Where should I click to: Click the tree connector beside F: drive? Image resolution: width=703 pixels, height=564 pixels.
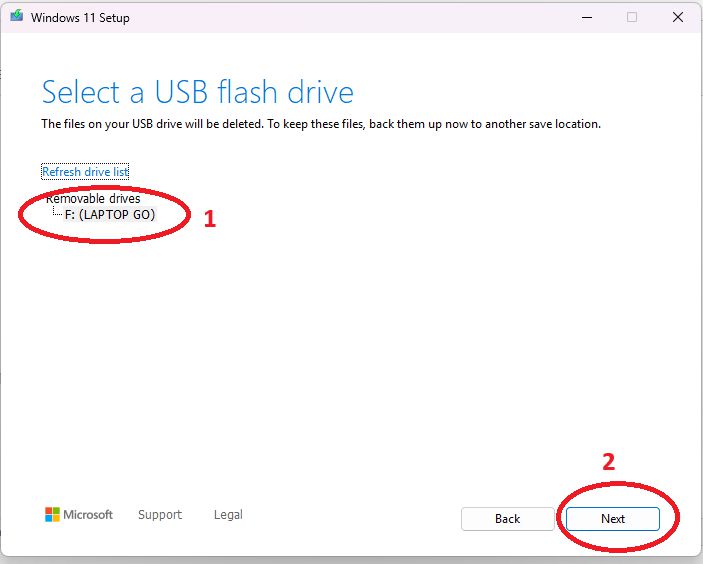[x=57, y=214]
